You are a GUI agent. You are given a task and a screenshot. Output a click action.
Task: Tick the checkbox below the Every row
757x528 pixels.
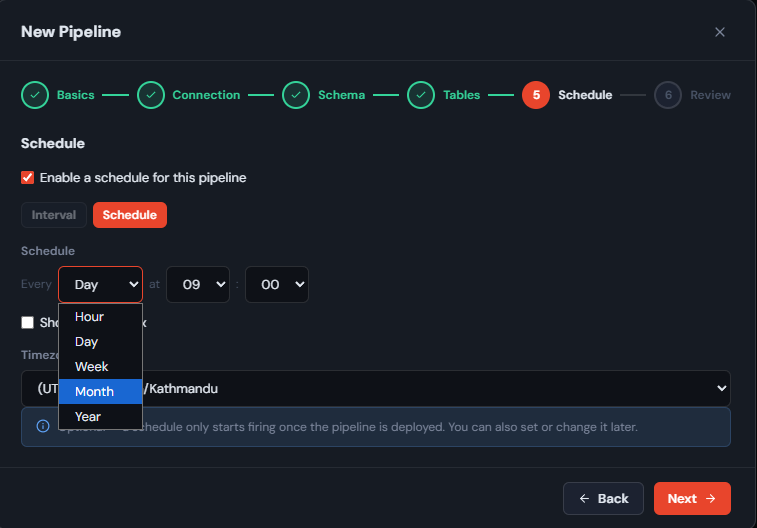point(28,322)
